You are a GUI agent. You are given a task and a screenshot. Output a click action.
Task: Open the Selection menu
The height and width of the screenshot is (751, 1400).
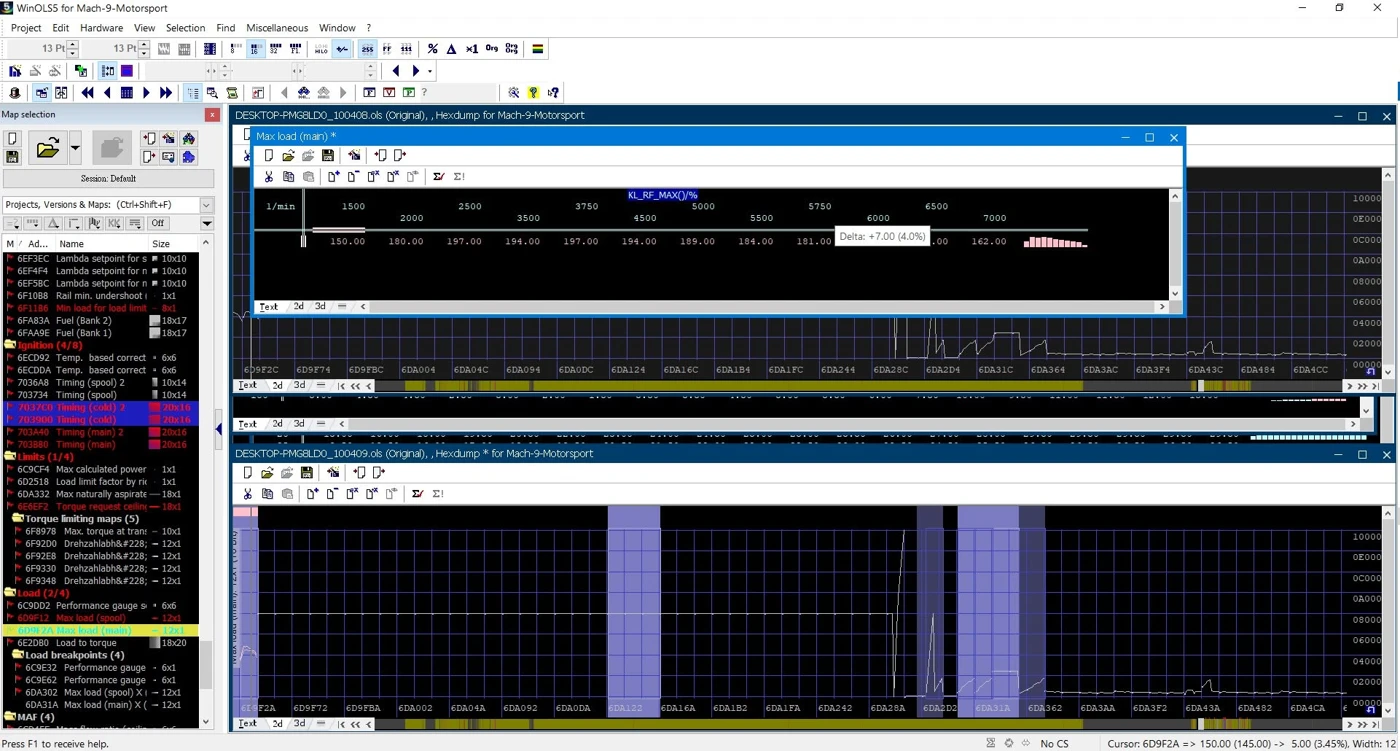tap(185, 28)
